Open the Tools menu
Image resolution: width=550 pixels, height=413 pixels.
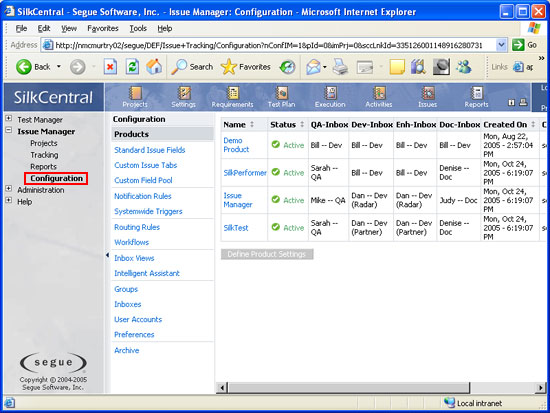[x=138, y=28]
